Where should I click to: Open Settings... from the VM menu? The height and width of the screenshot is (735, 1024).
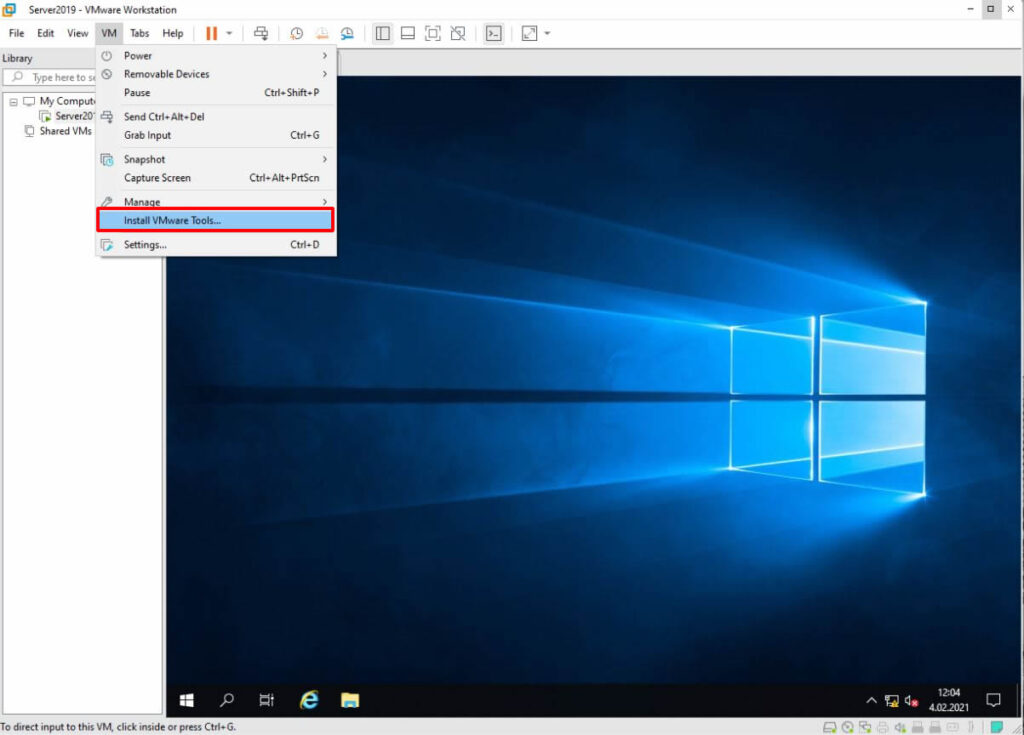216,244
